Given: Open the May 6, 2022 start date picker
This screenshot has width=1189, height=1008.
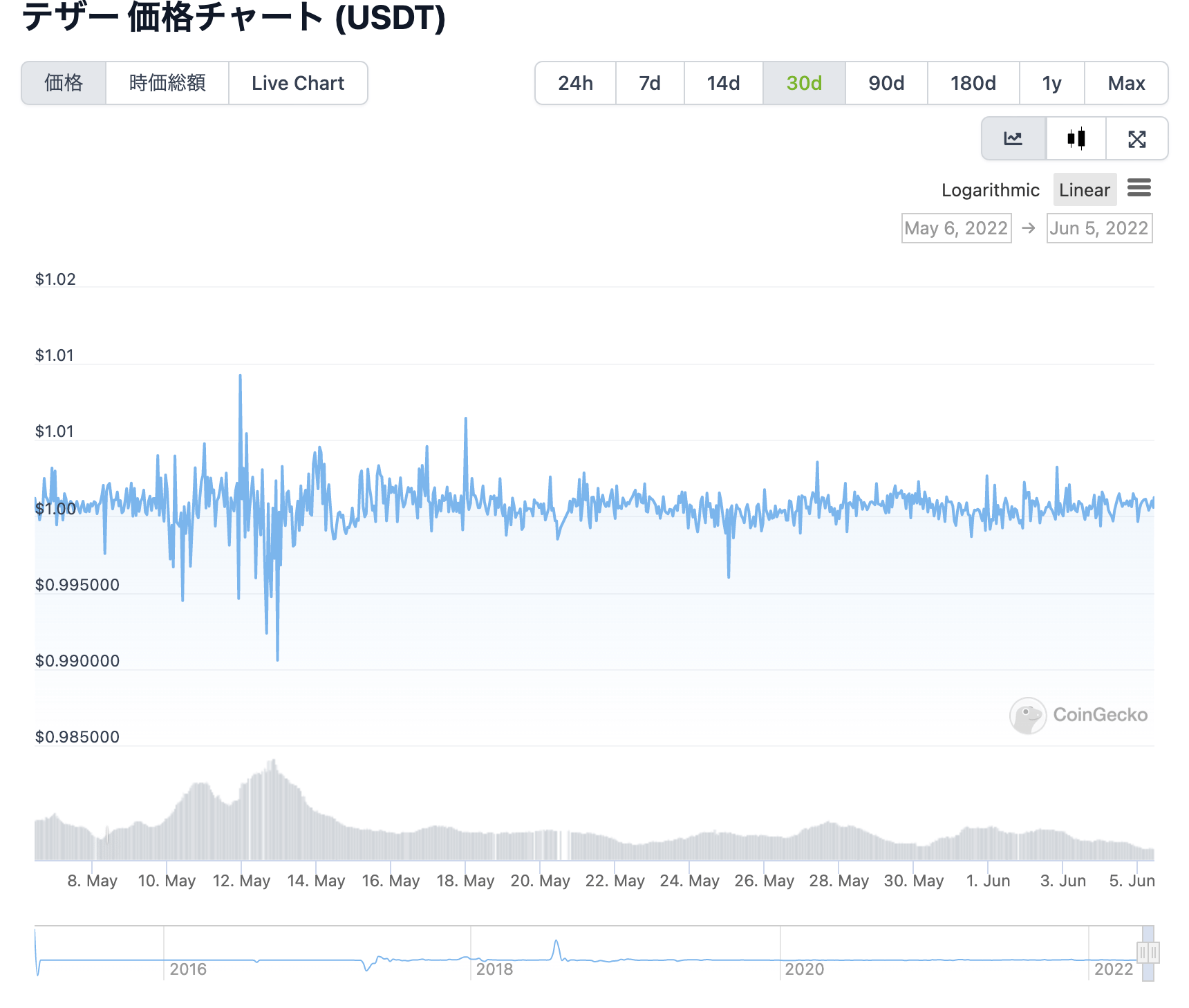Looking at the screenshot, I should click(956, 227).
